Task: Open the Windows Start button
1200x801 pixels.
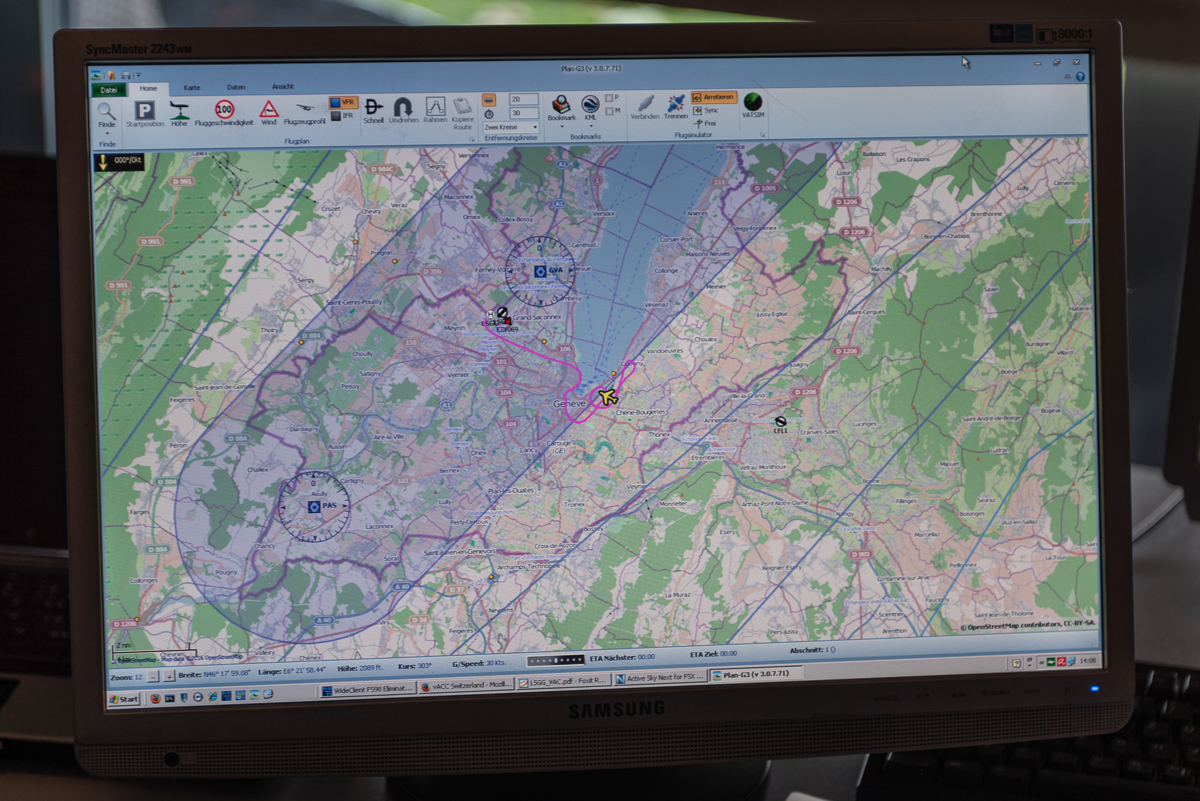Action: click(124, 699)
